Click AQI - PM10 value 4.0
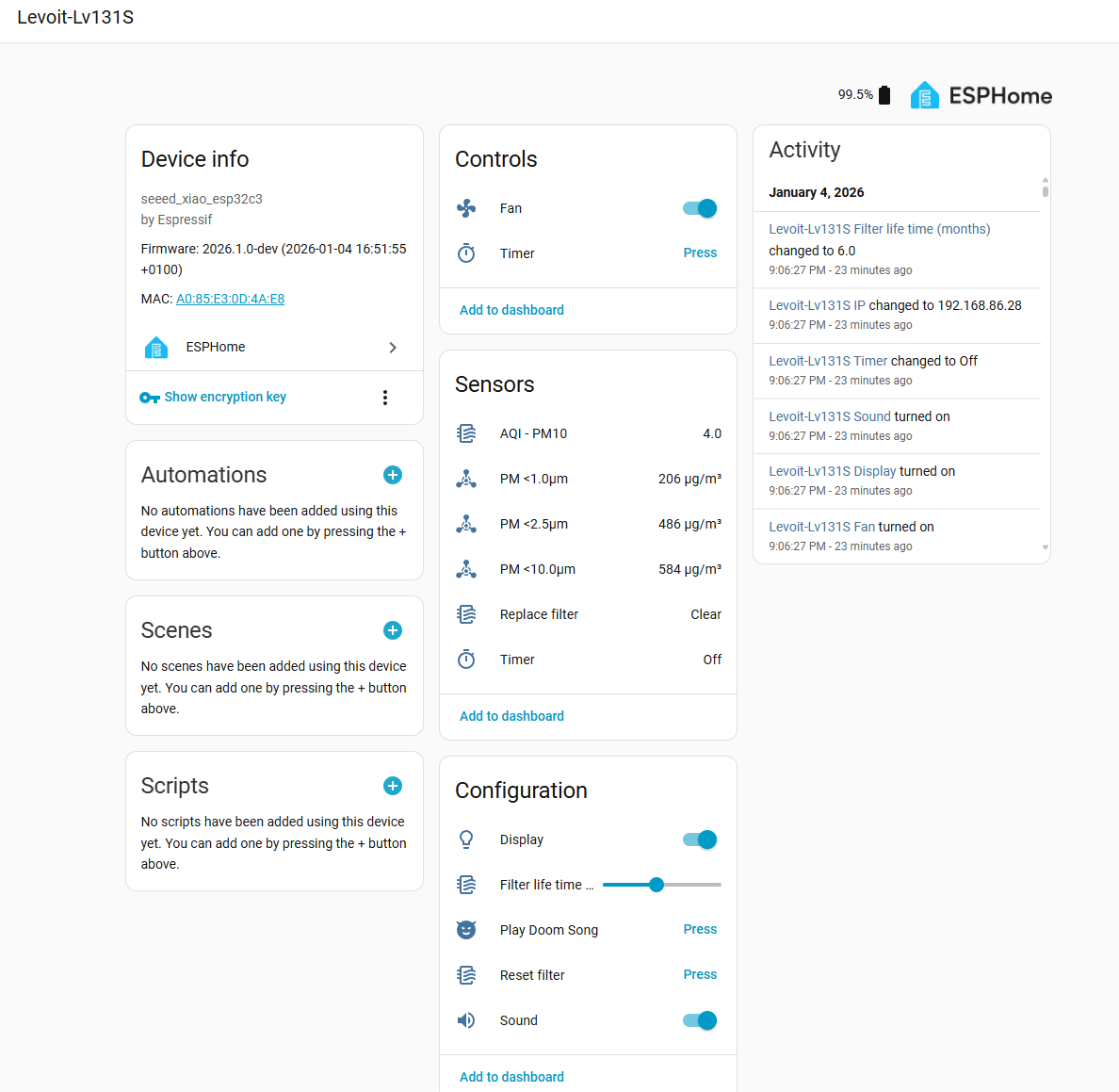The width and height of the screenshot is (1119, 1092). pos(711,434)
